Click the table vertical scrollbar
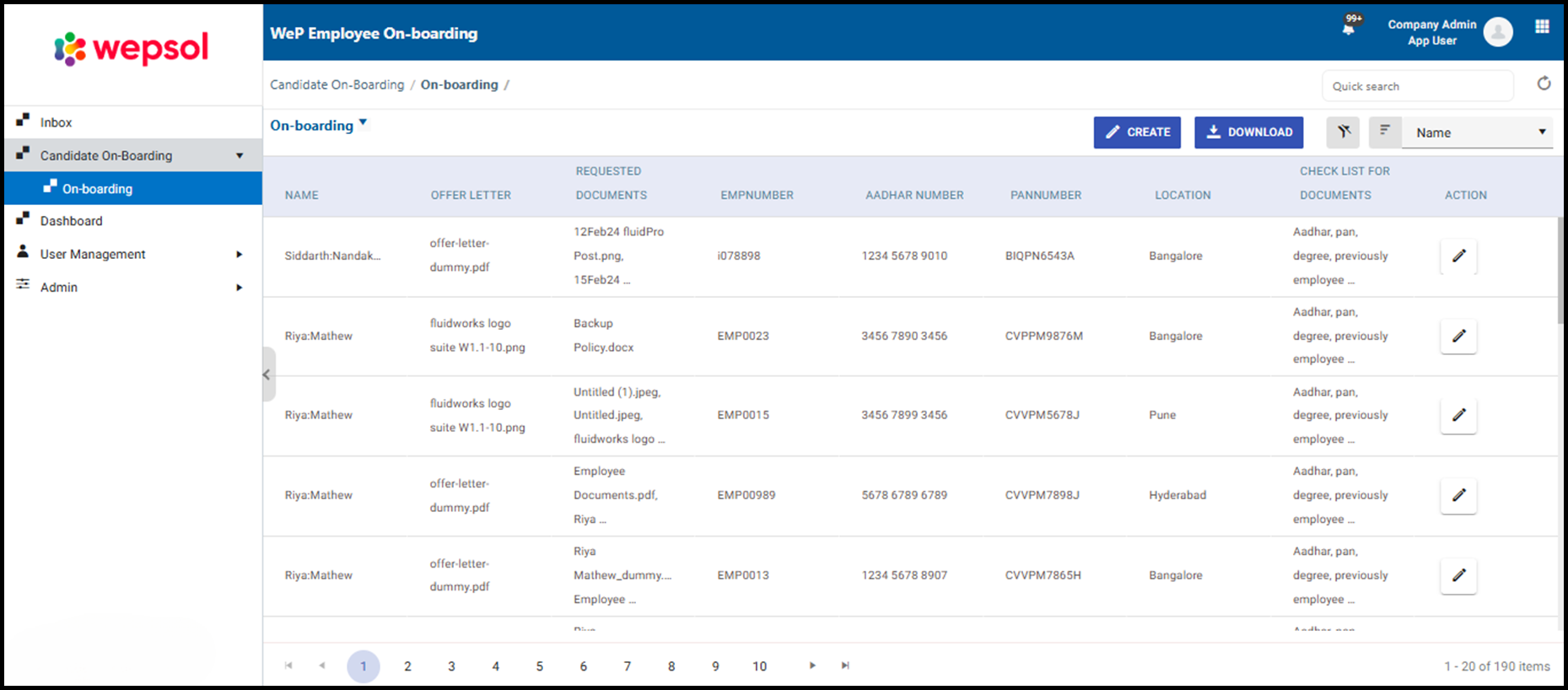This screenshot has width=1568, height=690. [1561, 270]
